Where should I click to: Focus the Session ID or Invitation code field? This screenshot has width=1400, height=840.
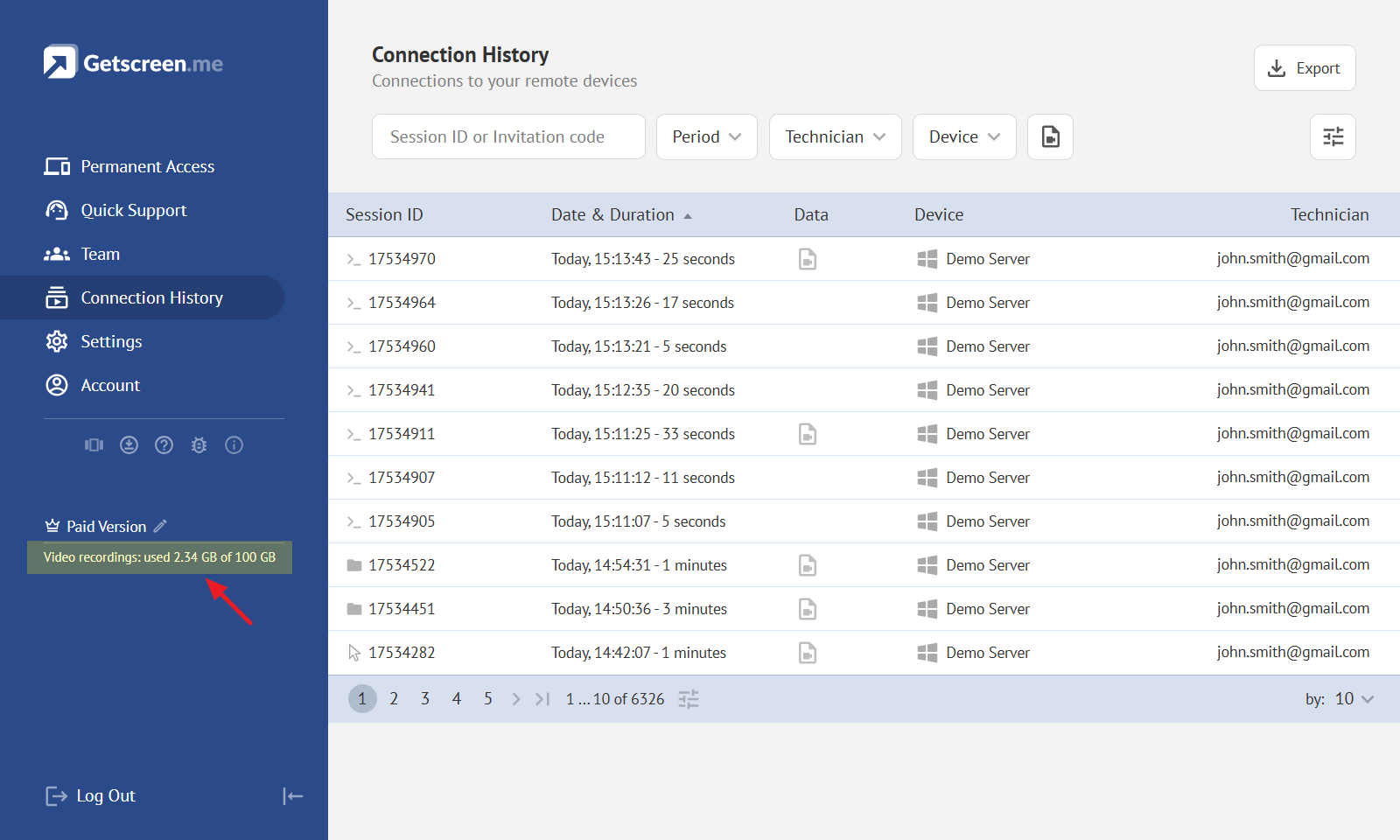(x=507, y=137)
